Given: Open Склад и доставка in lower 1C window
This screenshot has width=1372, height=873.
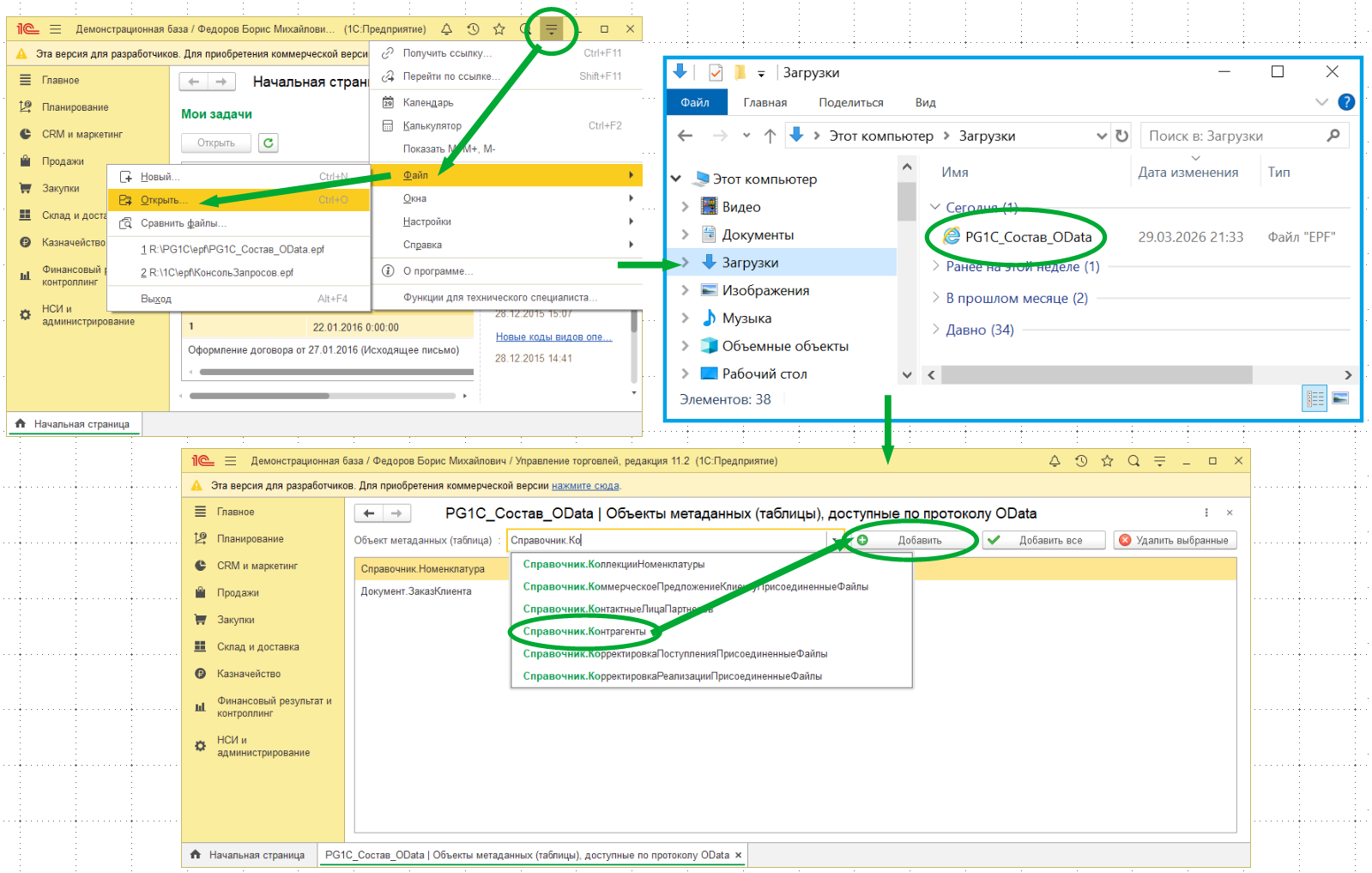Looking at the screenshot, I should tap(257, 646).
